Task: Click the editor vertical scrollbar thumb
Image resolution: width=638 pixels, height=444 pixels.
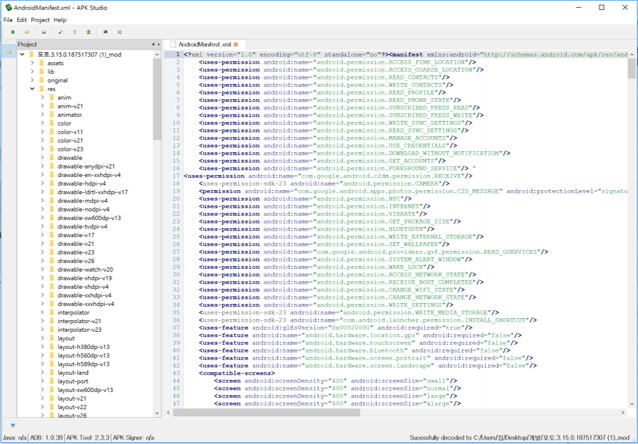Action: coord(631,68)
